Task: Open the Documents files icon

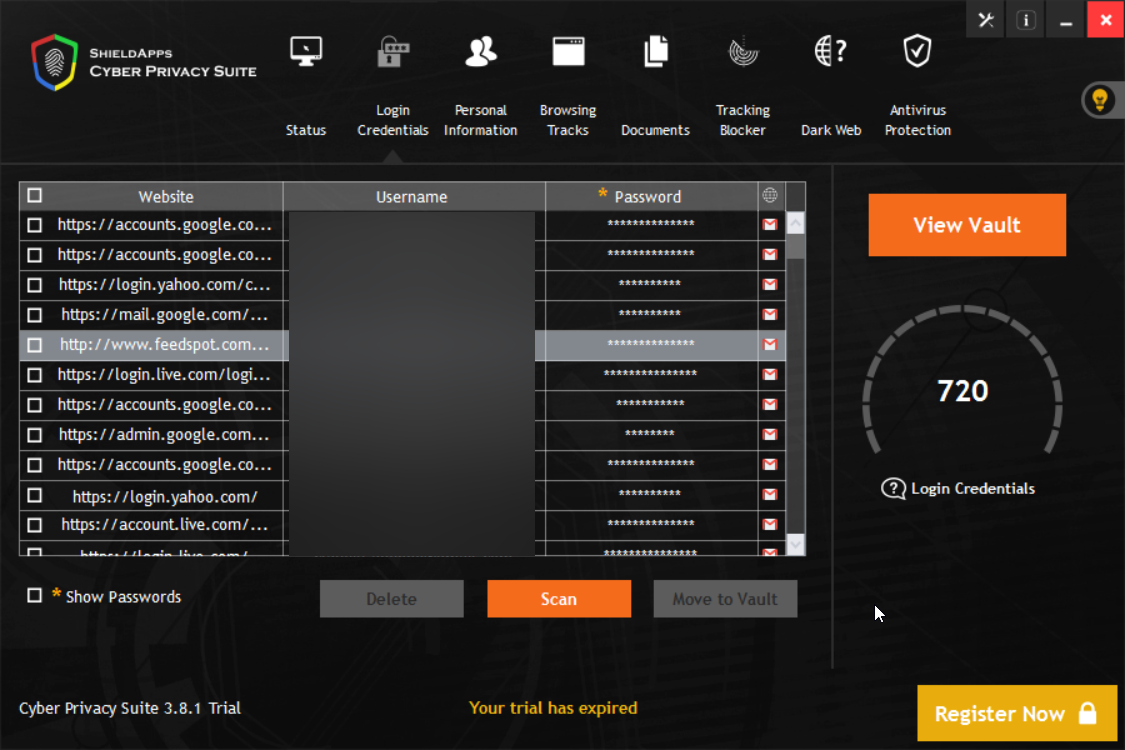Action: click(656, 52)
